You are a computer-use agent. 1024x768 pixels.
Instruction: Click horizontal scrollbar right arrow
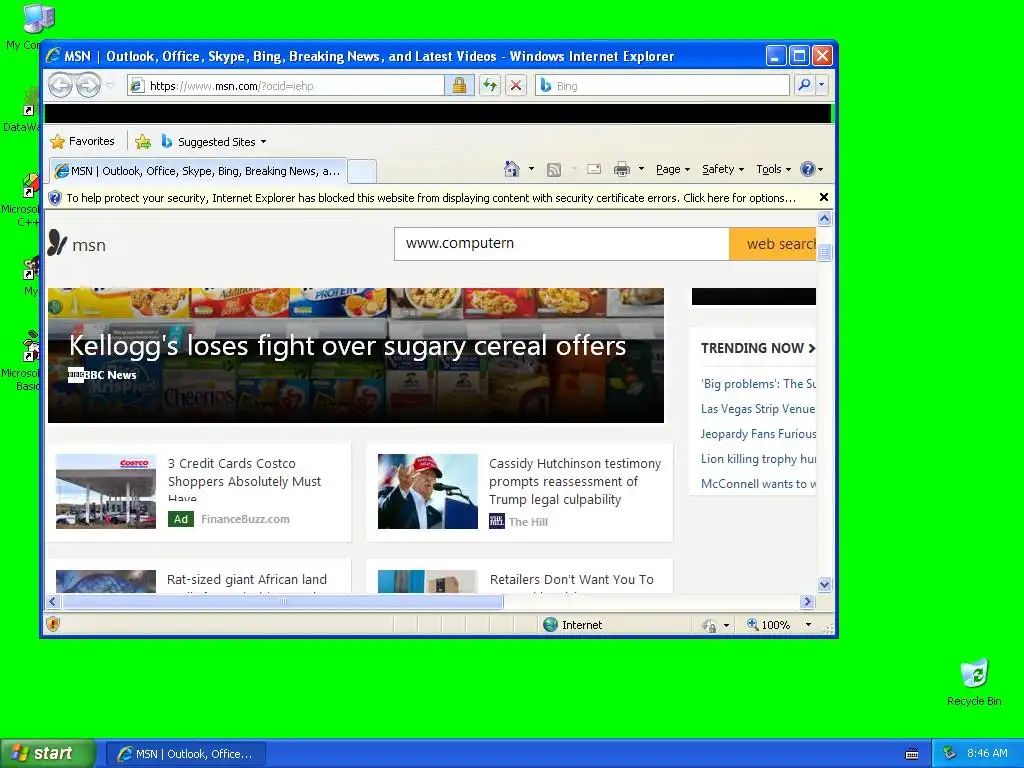807,601
